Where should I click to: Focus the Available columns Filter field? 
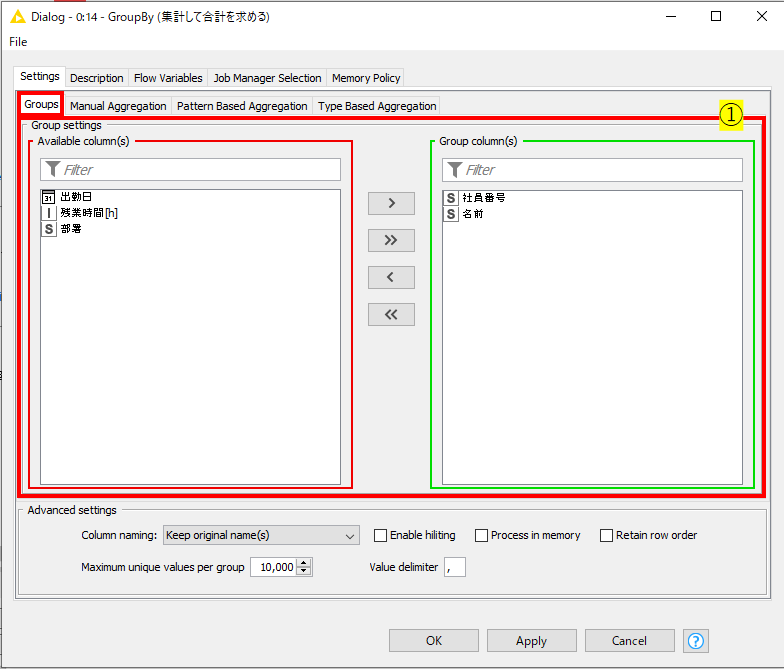pos(190,170)
